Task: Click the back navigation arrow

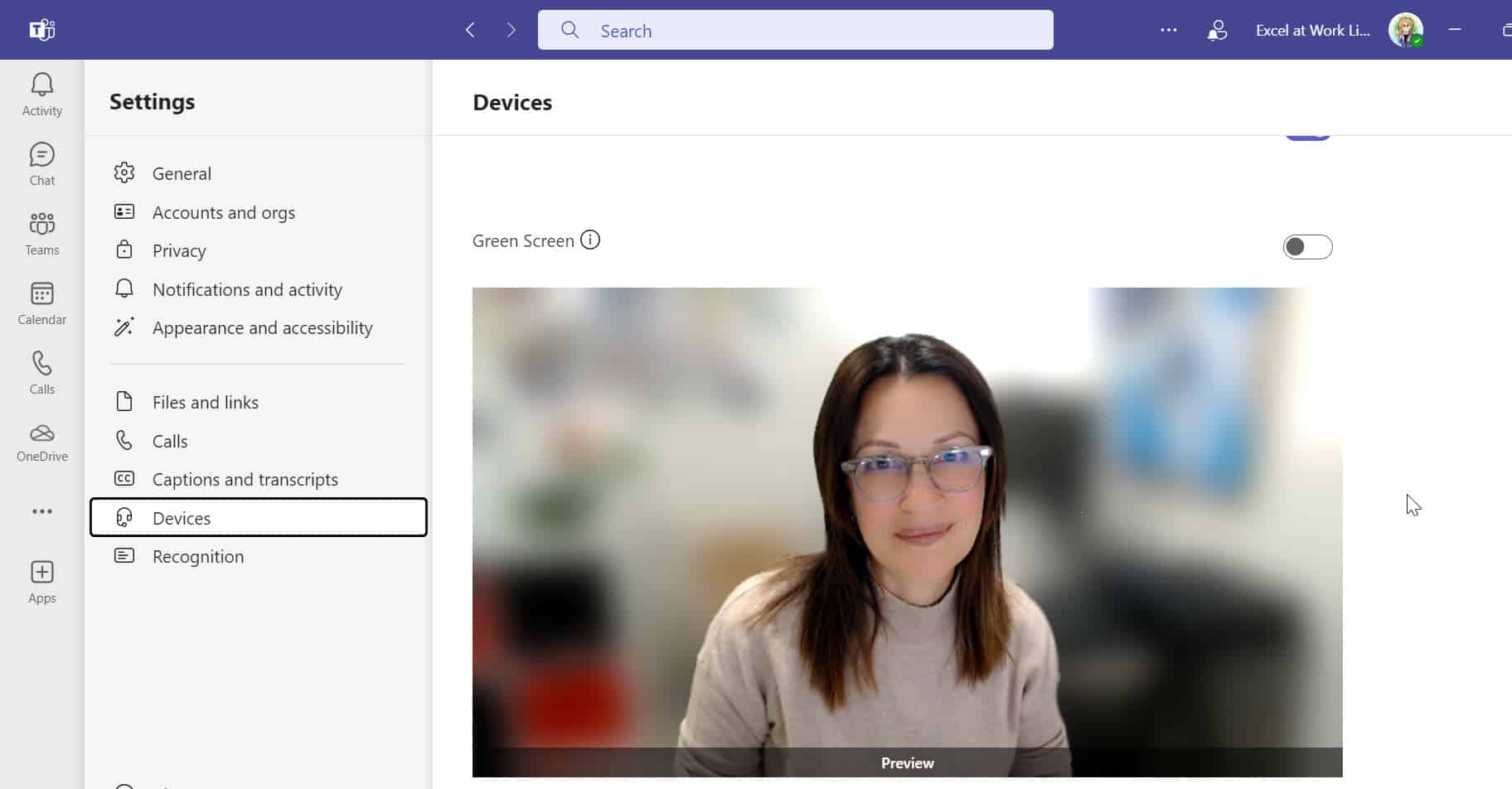Action: tap(470, 29)
